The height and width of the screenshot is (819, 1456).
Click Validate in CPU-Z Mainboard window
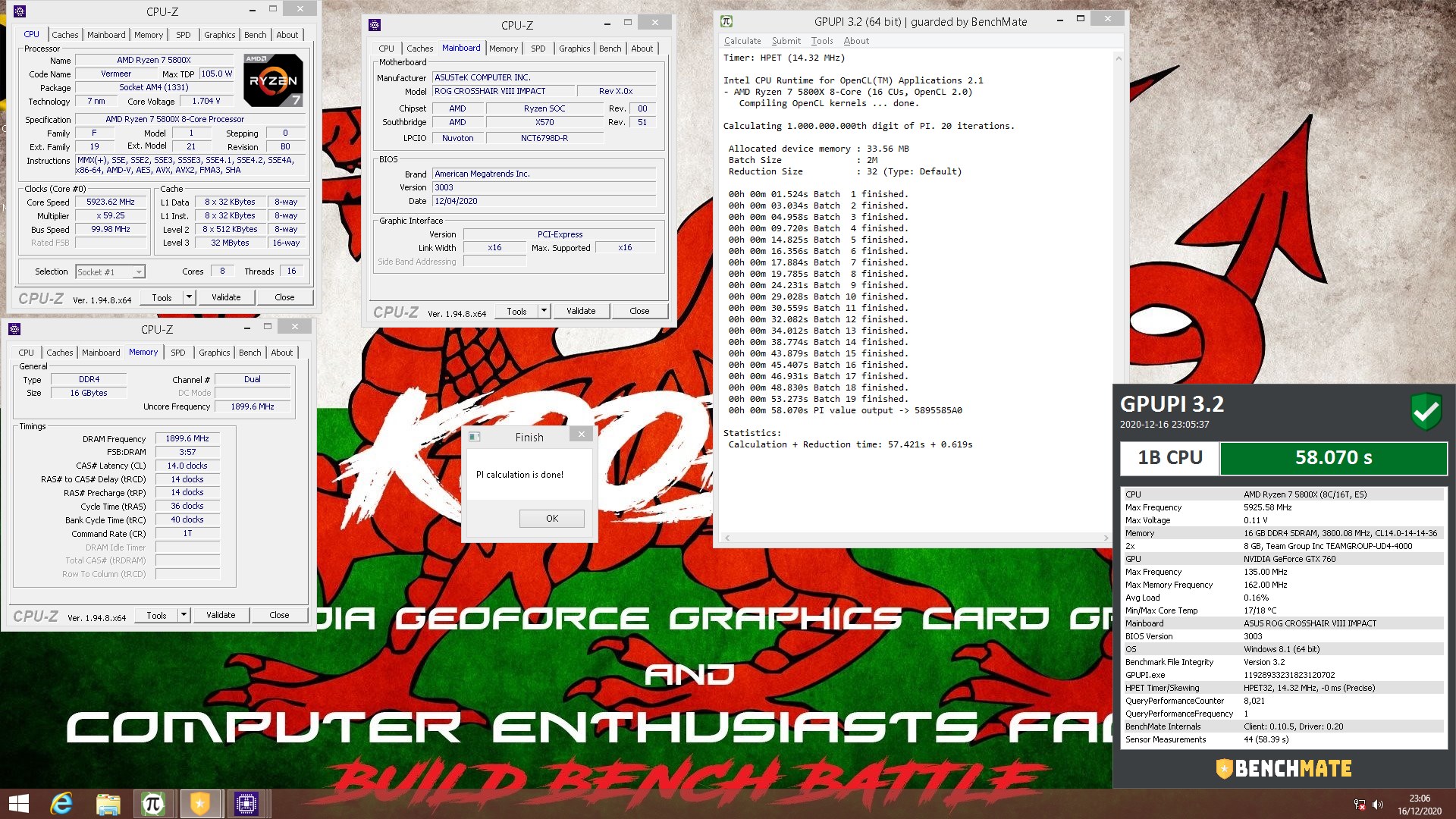point(581,311)
